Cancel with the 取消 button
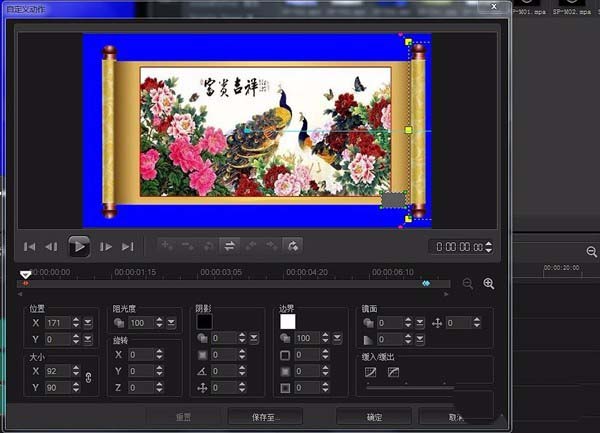The image size is (600, 433). [455, 417]
